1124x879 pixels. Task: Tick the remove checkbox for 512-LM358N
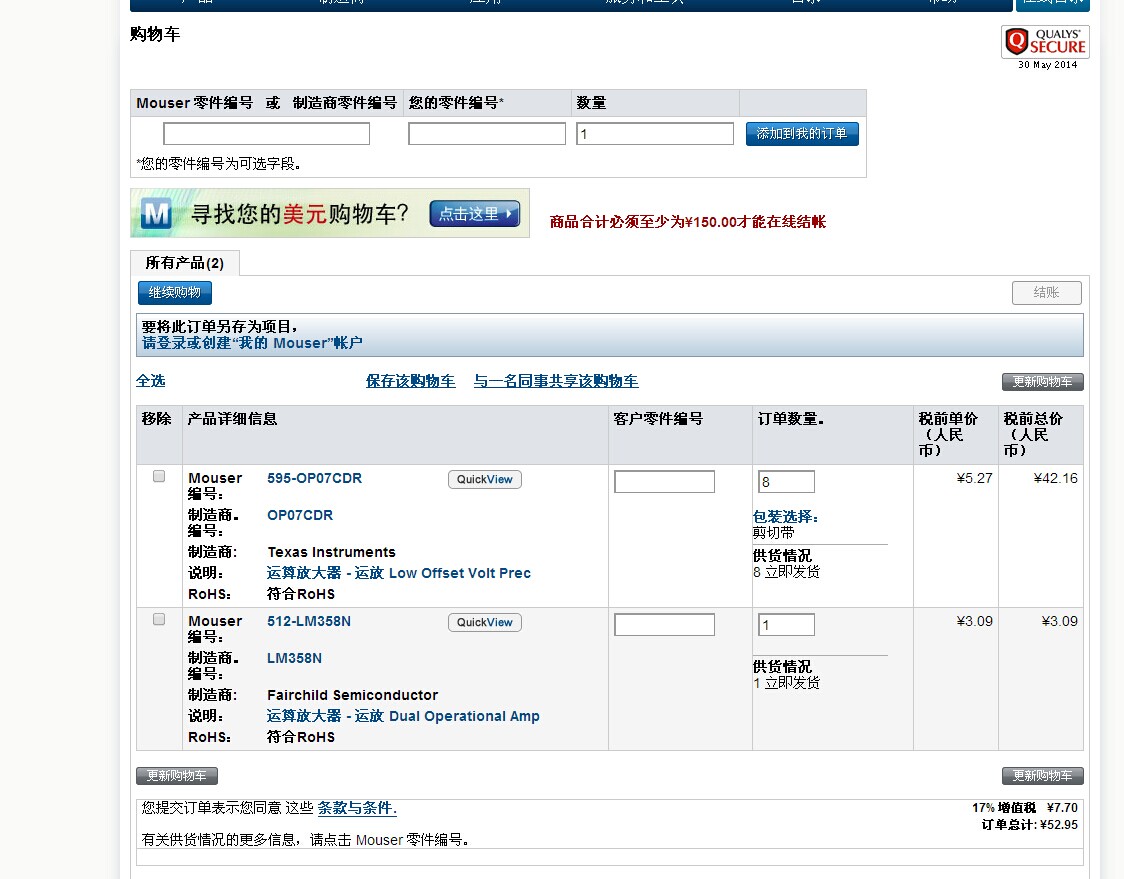(159, 619)
